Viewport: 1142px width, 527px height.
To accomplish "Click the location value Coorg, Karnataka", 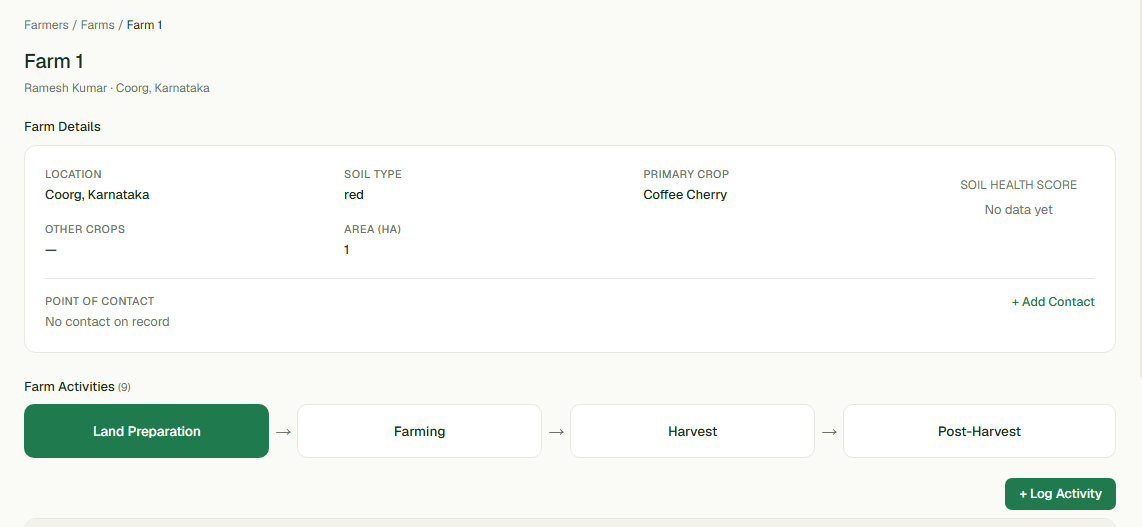I will (97, 194).
